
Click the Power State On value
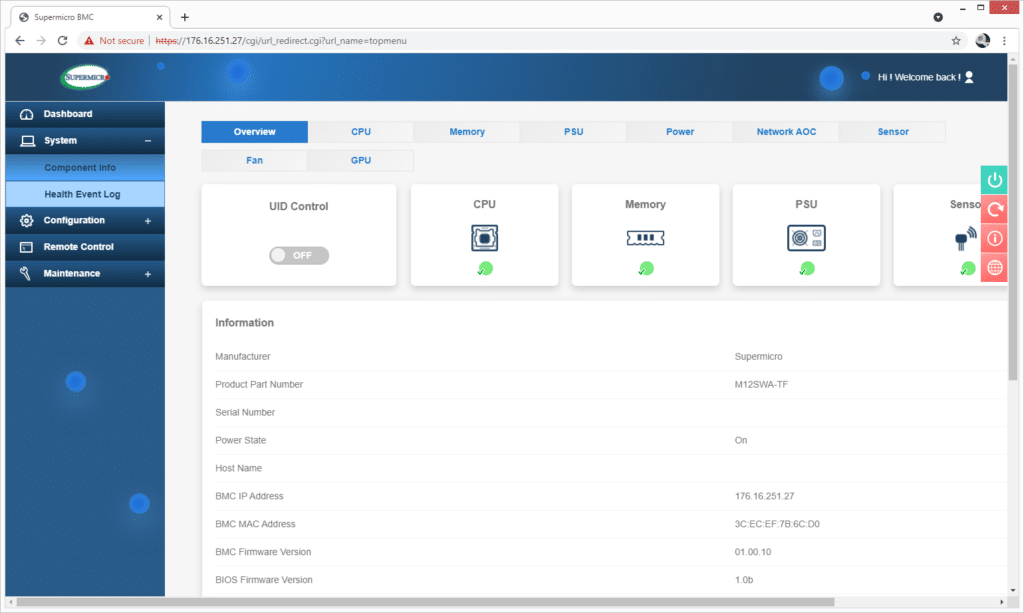click(x=741, y=441)
